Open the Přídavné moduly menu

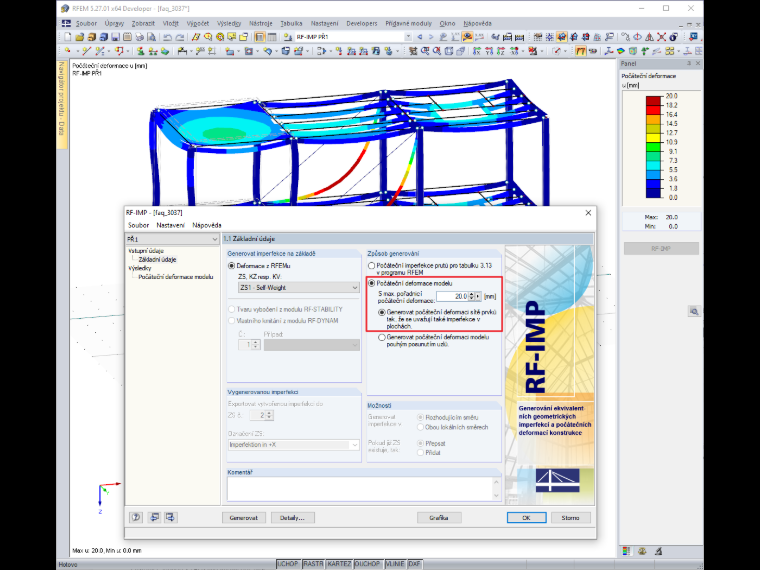408,23
